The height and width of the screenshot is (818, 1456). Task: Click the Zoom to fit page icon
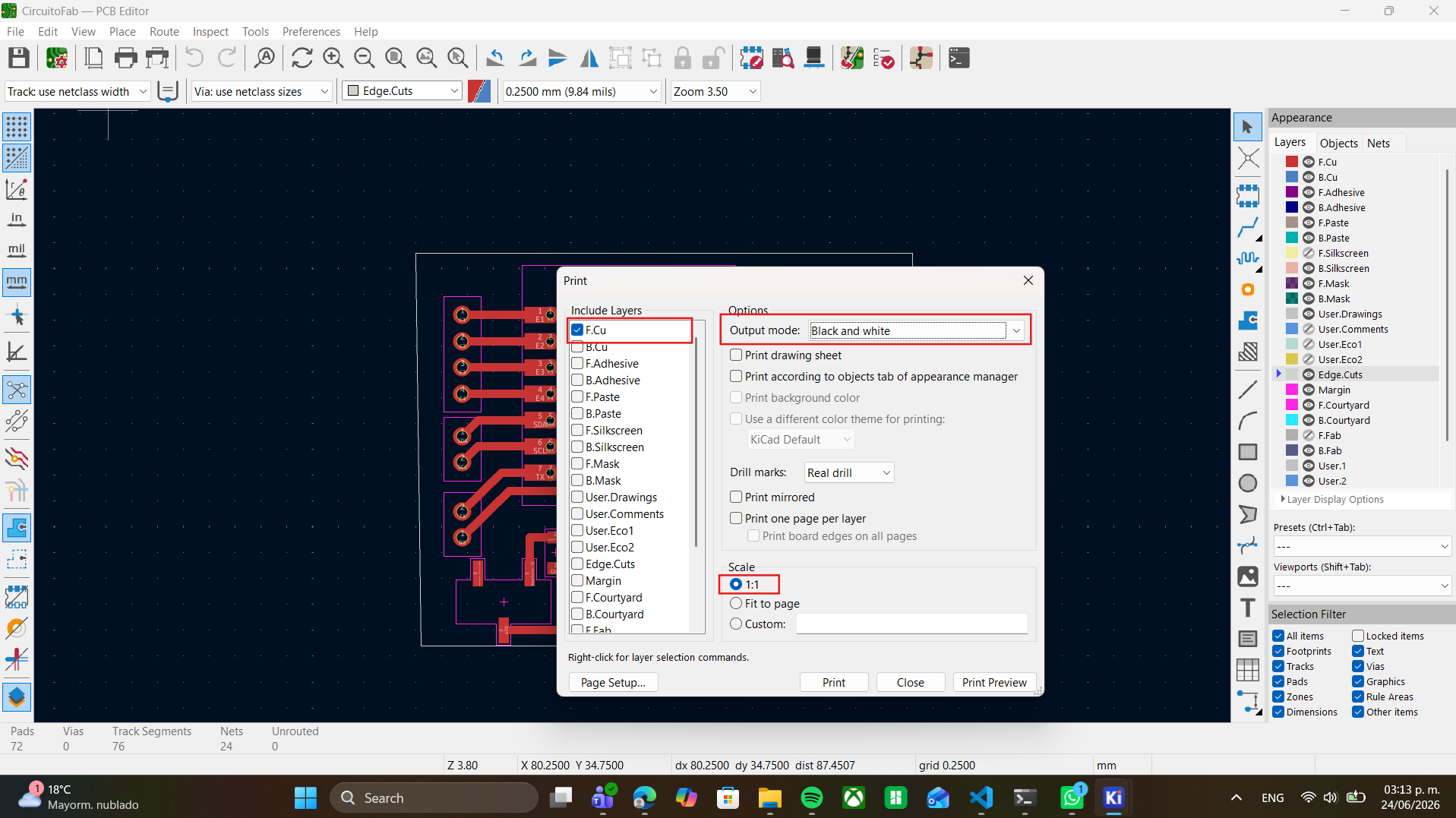pyautogui.click(x=395, y=58)
